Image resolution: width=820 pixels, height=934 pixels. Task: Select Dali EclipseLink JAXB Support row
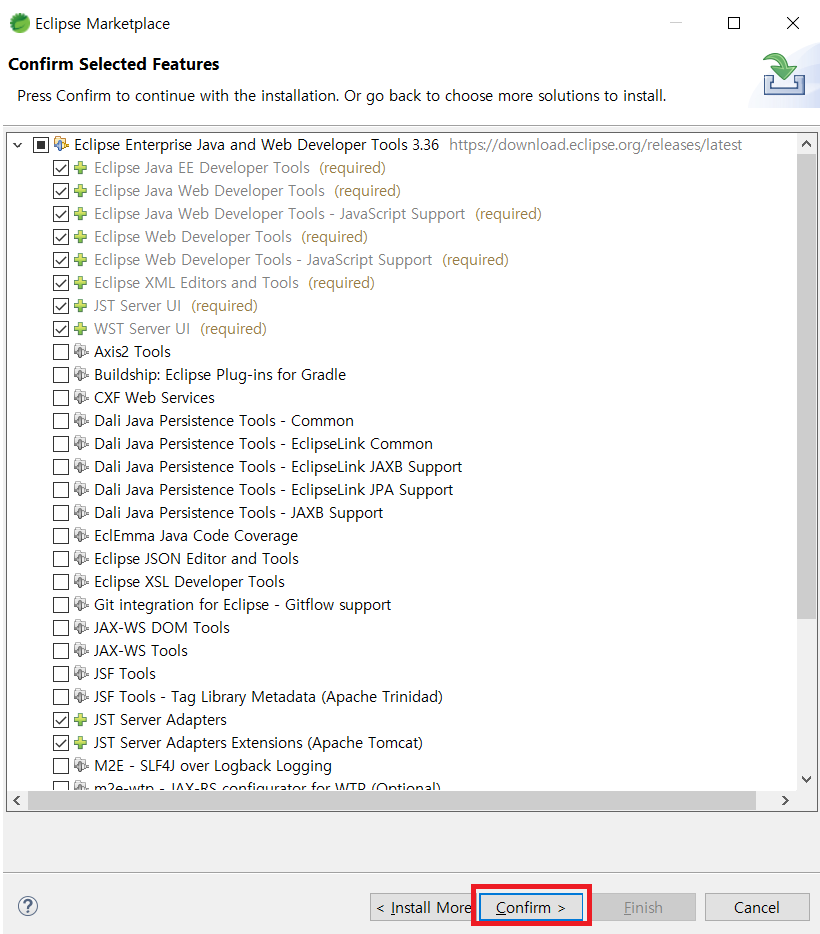(x=278, y=467)
